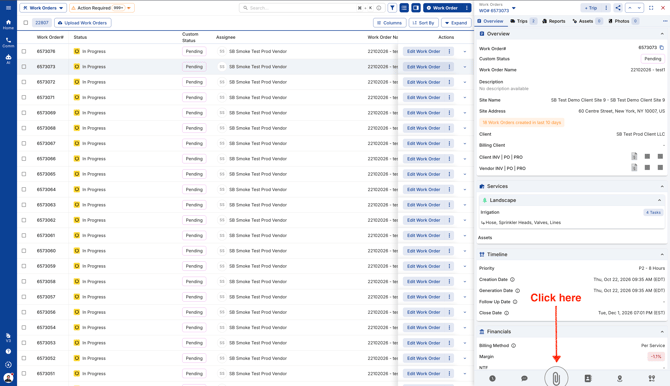
Task: Open the AI robot icon in sidebar
Action: pos(8,59)
